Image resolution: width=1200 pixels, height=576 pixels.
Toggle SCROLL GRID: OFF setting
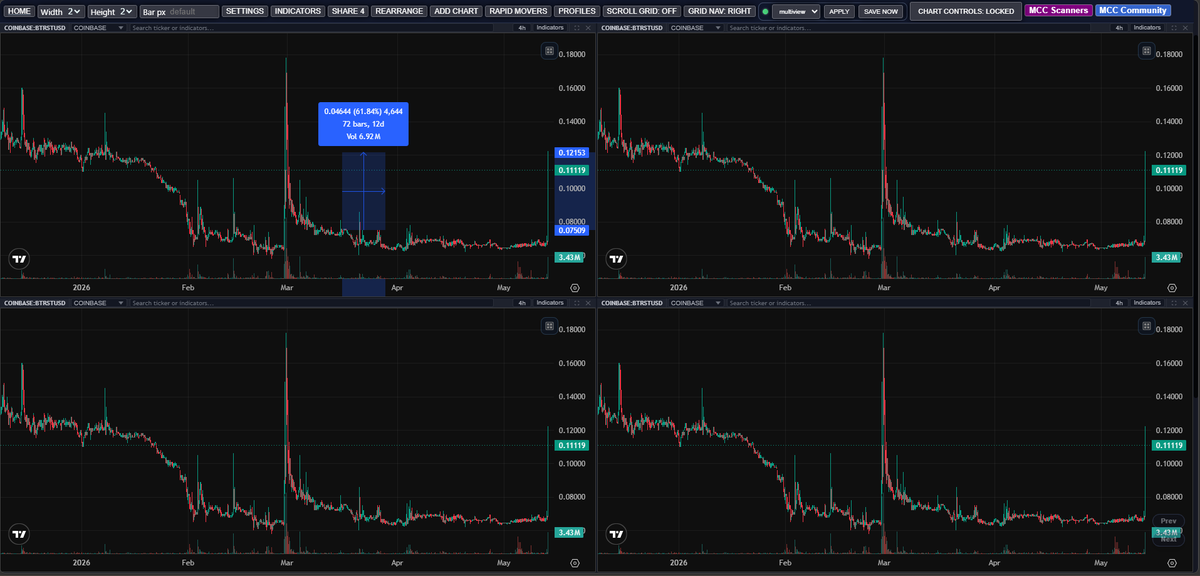(x=641, y=11)
